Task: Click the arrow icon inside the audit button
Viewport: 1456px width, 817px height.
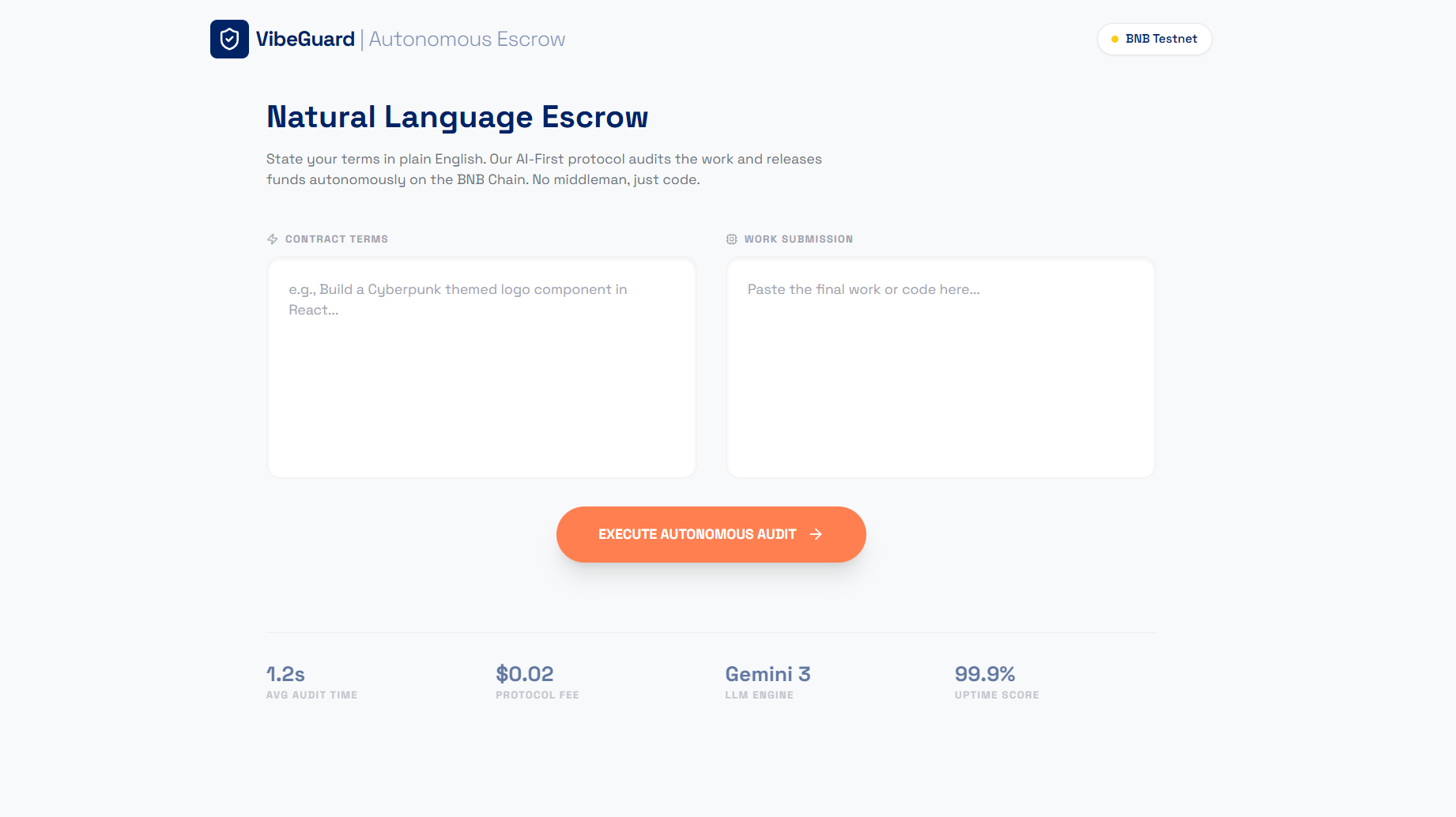Action: [816, 535]
